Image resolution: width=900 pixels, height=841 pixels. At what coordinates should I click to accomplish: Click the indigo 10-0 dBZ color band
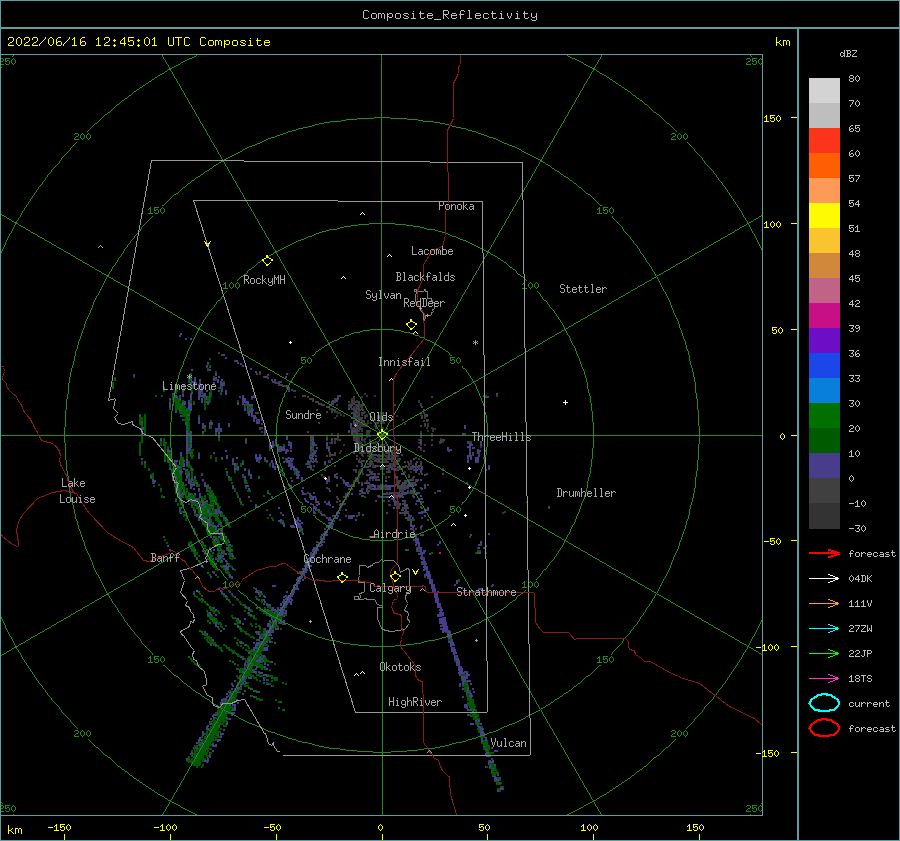(824, 466)
